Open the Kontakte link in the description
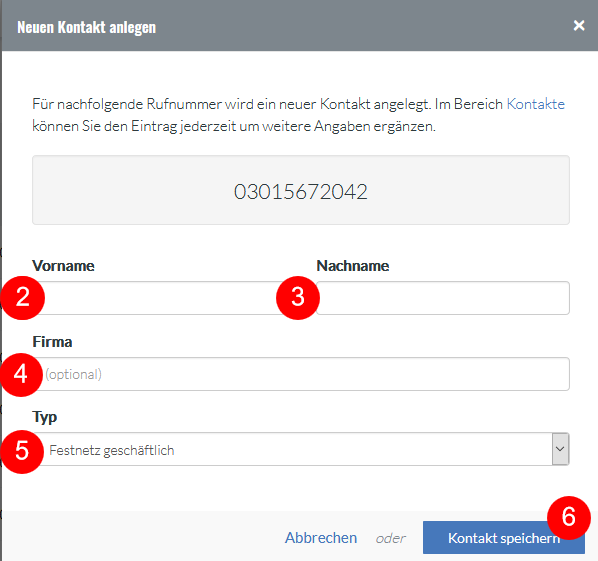Image resolution: width=598 pixels, height=561 pixels. 535,104
